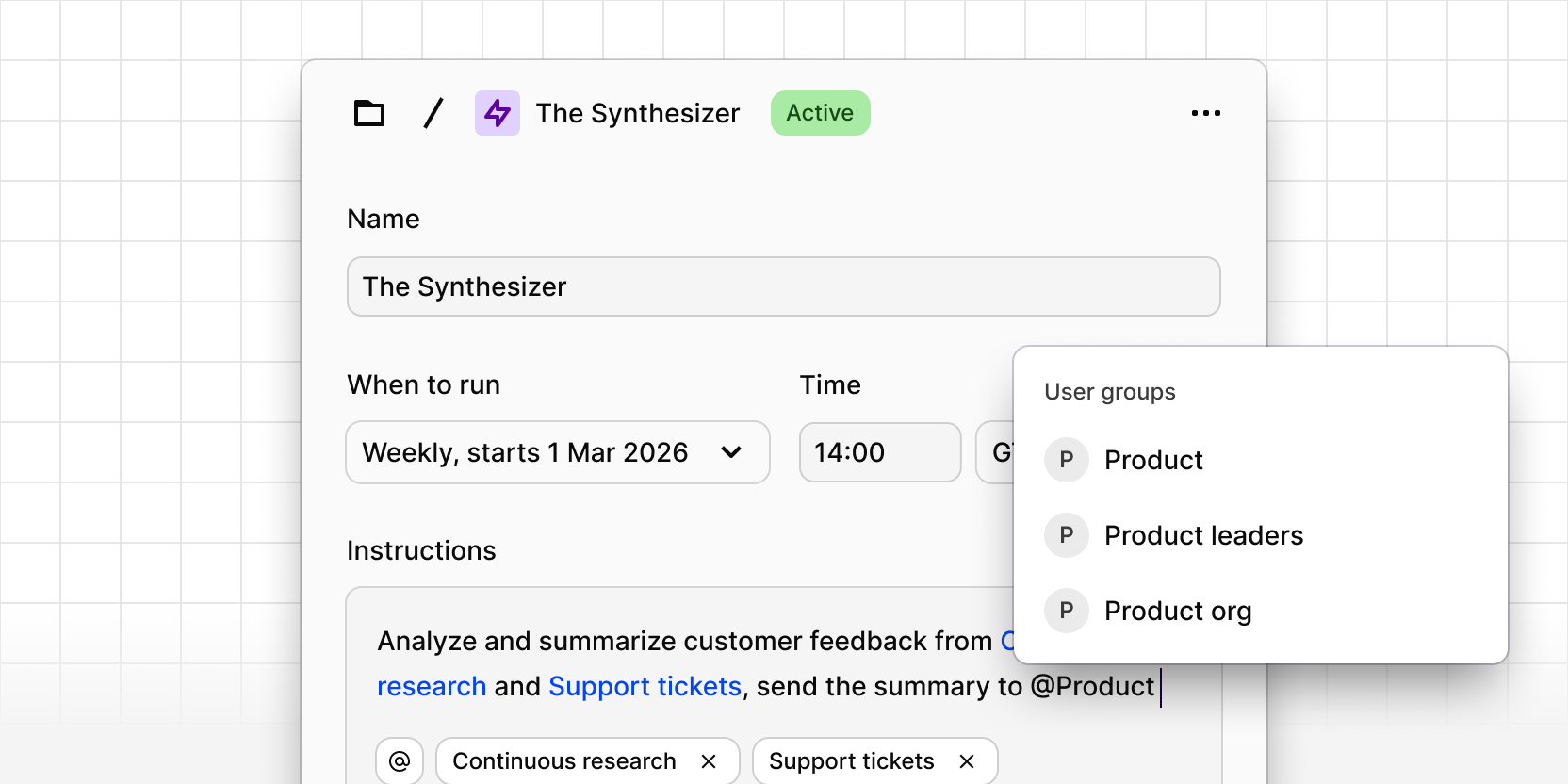Viewport: 1568px width, 784px height.
Task: Click the P avatar beside Product
Action: tap(1067, 460)
